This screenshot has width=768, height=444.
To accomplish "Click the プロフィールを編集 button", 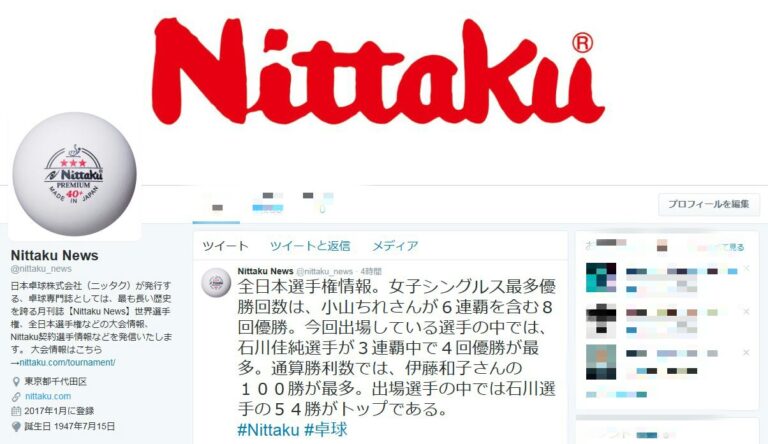I will coord(709,204).
